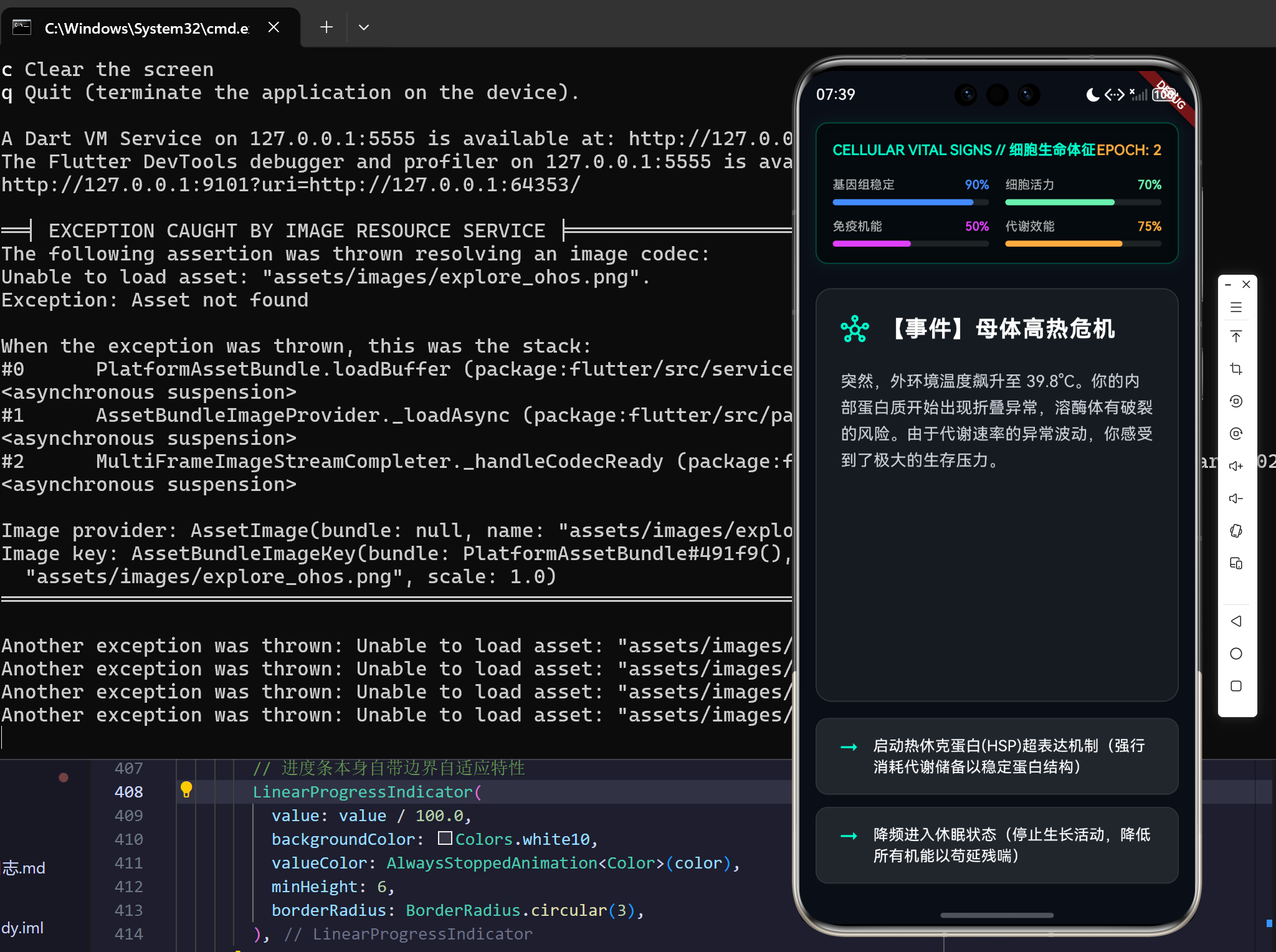Viewport: 1276px width, 952px height.
Task: Click lightbulb quick-fix on line 408
Action: 186,790
